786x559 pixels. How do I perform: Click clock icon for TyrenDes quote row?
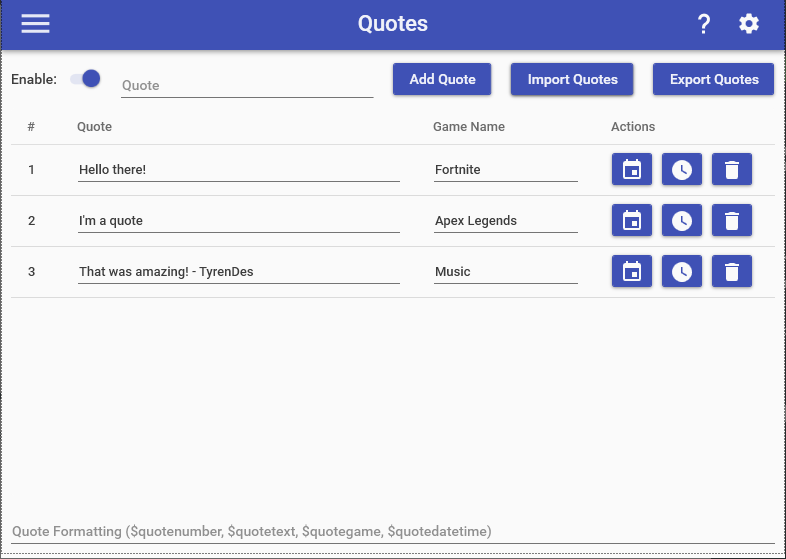click(x=681, y=271)
